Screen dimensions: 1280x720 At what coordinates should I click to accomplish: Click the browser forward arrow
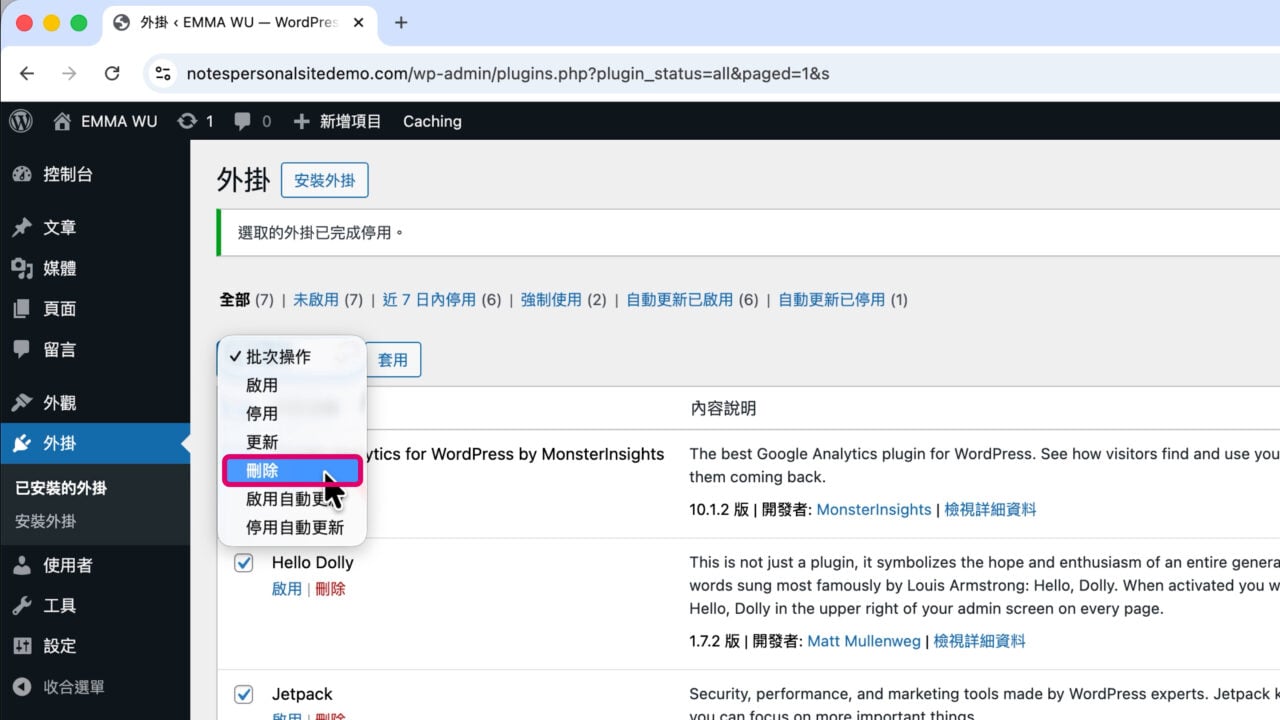(69, 73)
